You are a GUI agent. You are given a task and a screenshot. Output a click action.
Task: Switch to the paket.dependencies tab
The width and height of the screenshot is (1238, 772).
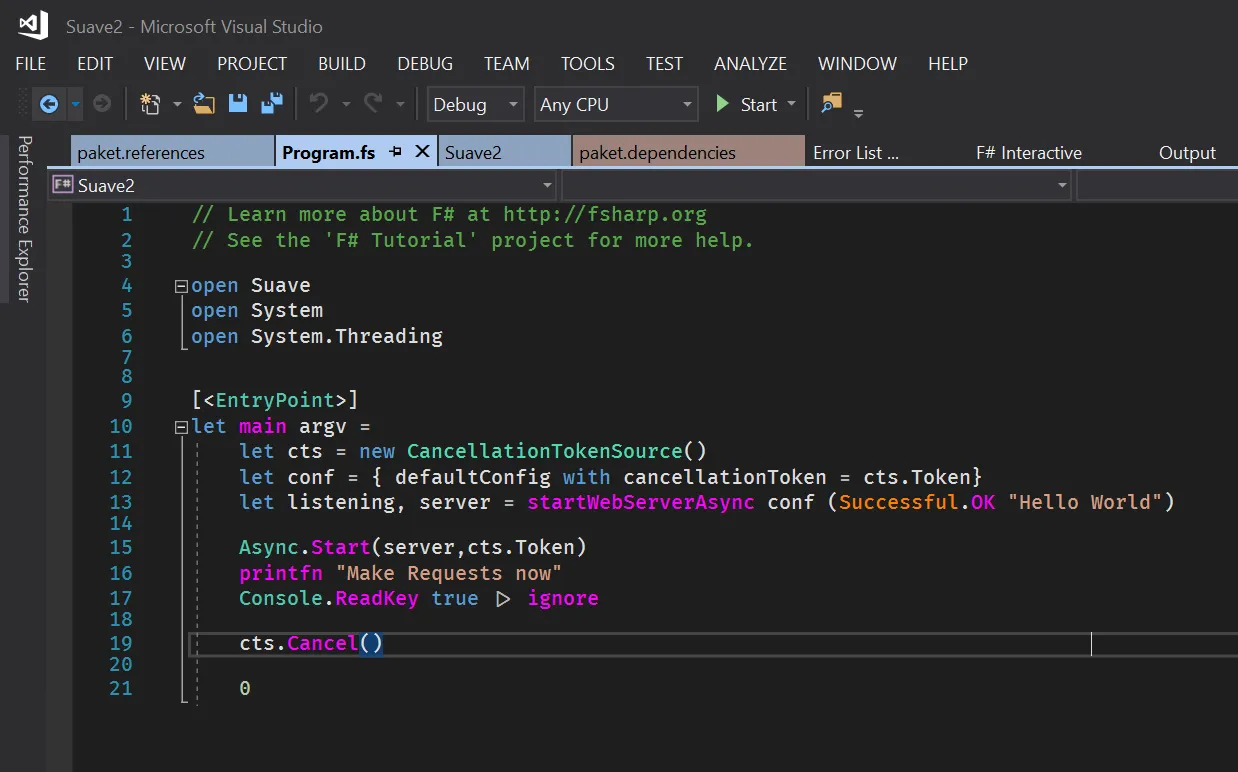coord(688,152)
